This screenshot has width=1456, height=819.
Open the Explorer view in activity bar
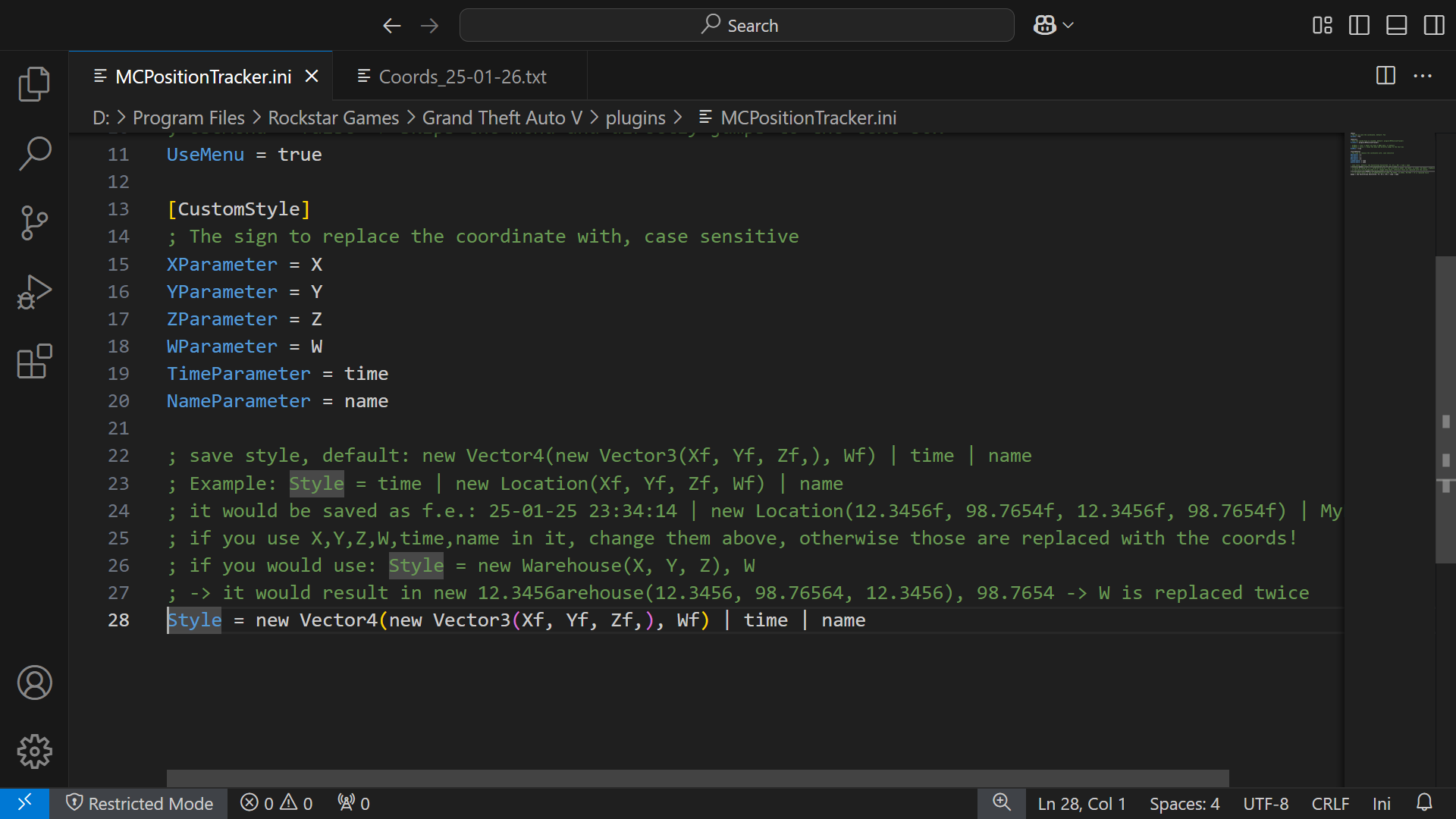coord(34,83)
